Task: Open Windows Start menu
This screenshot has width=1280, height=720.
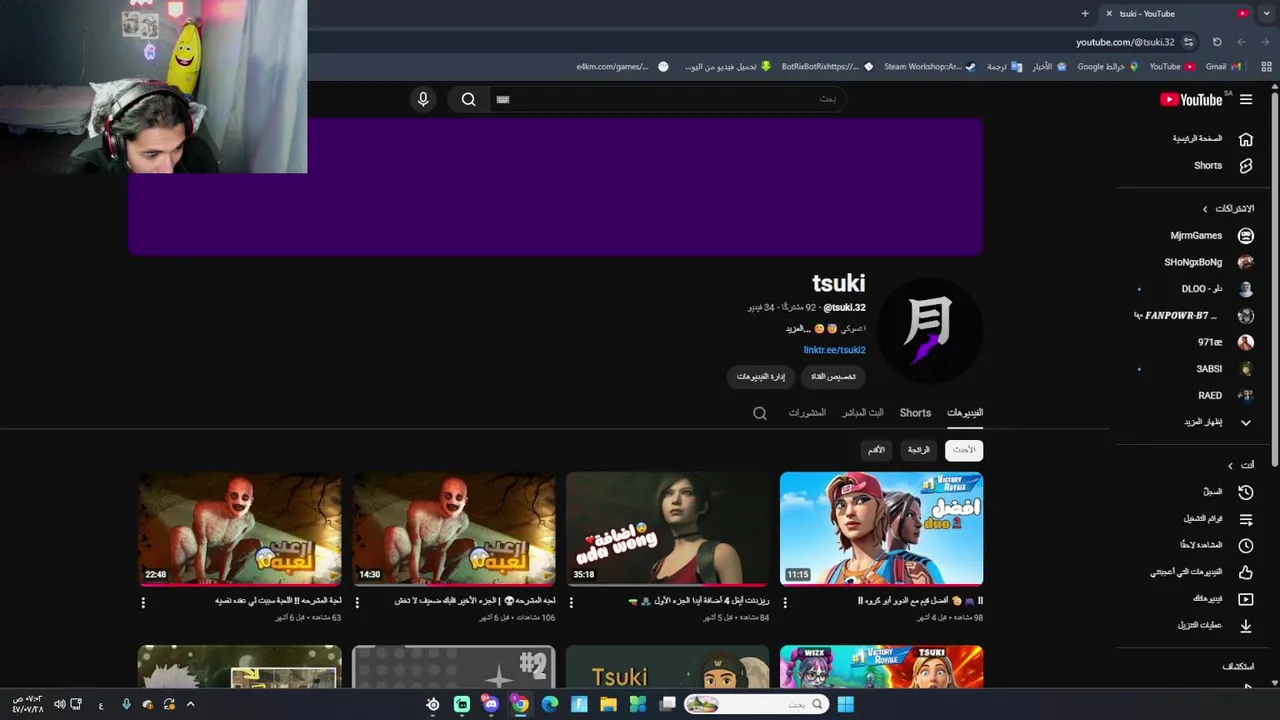Action: [x=845, y=704]
